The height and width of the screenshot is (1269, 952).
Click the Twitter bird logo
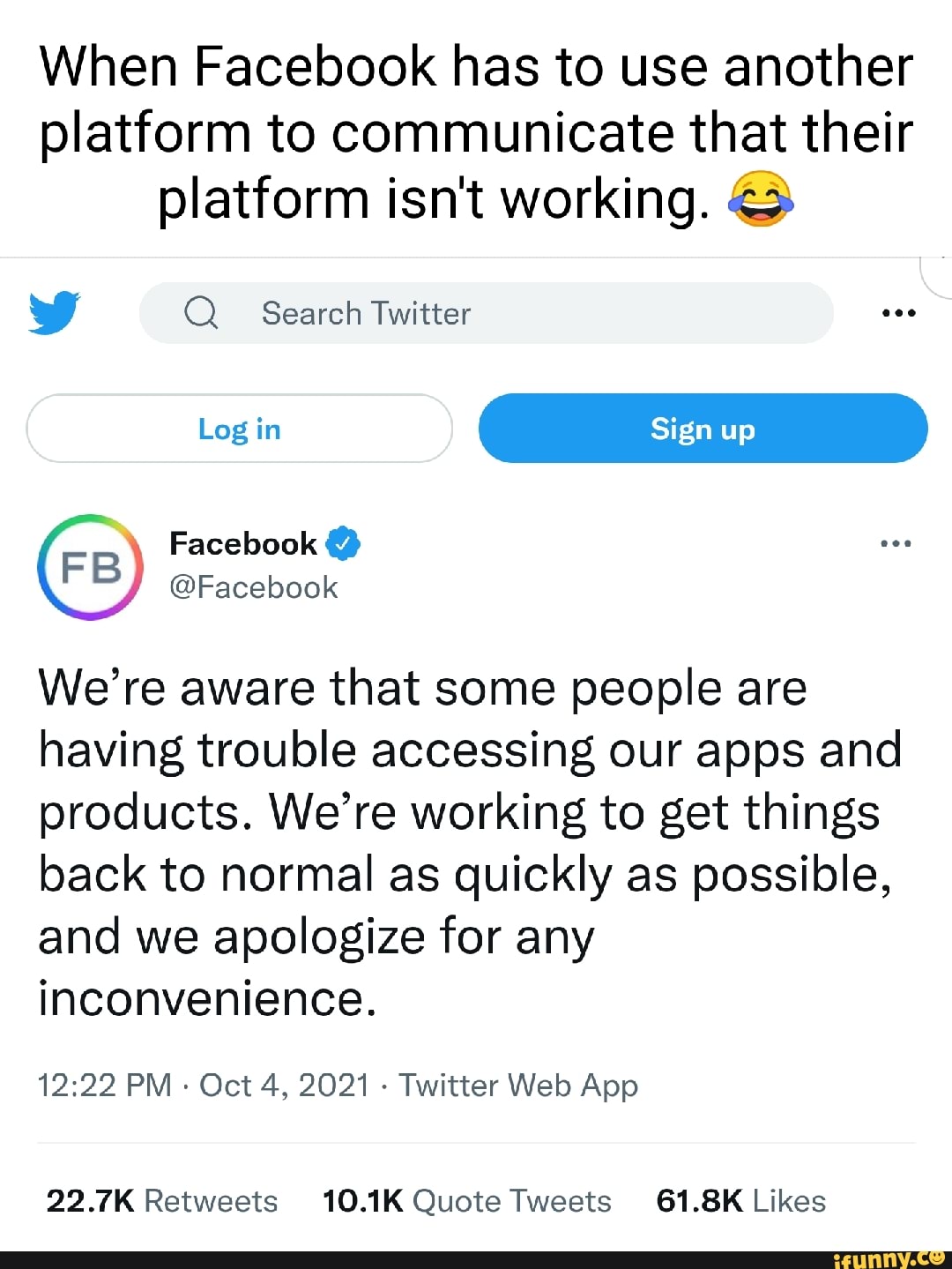[x=54, y=313]
